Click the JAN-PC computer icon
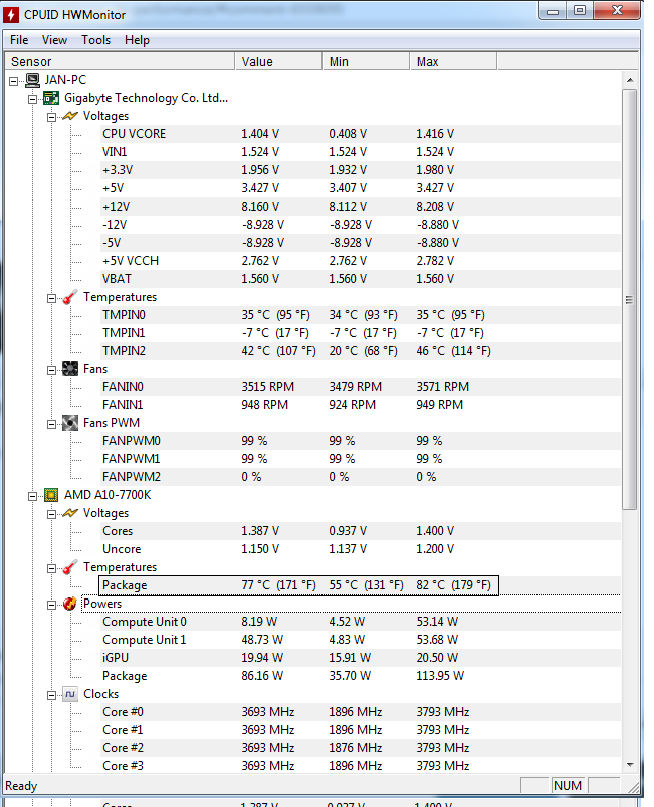Image resolution: width=654 pixels, height=807 pixels. [x=32, y=80]
